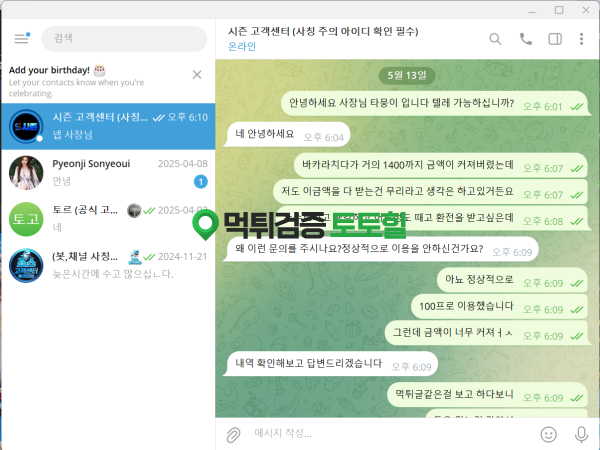The image size is (600, 450).
Task: Open the emoji picker smiley icon
Action: click(x=548, y=434)
